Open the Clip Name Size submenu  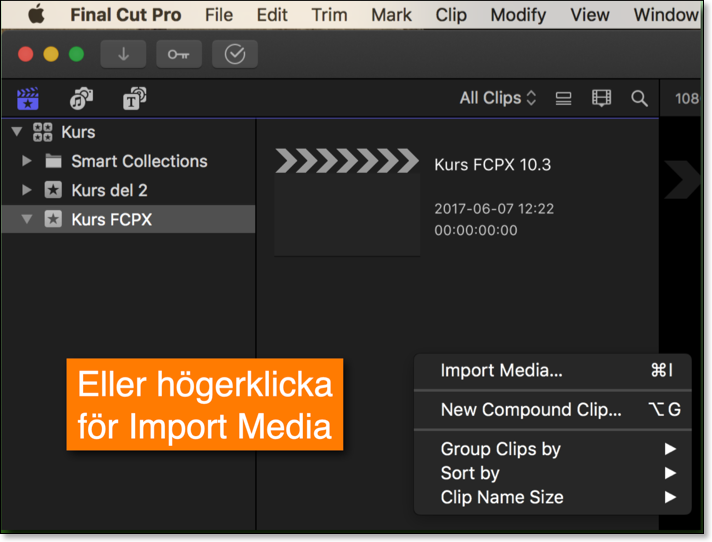(553, 498)
